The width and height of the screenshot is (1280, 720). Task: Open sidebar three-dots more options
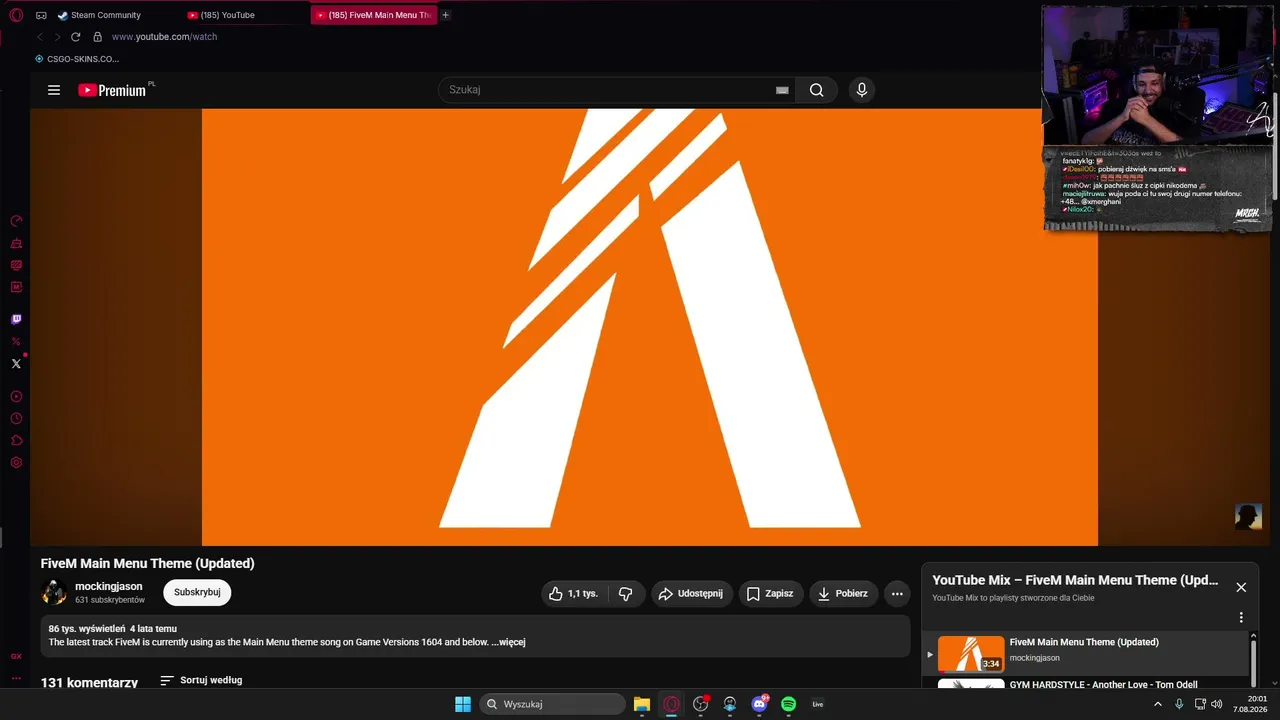tap(16, 678)
